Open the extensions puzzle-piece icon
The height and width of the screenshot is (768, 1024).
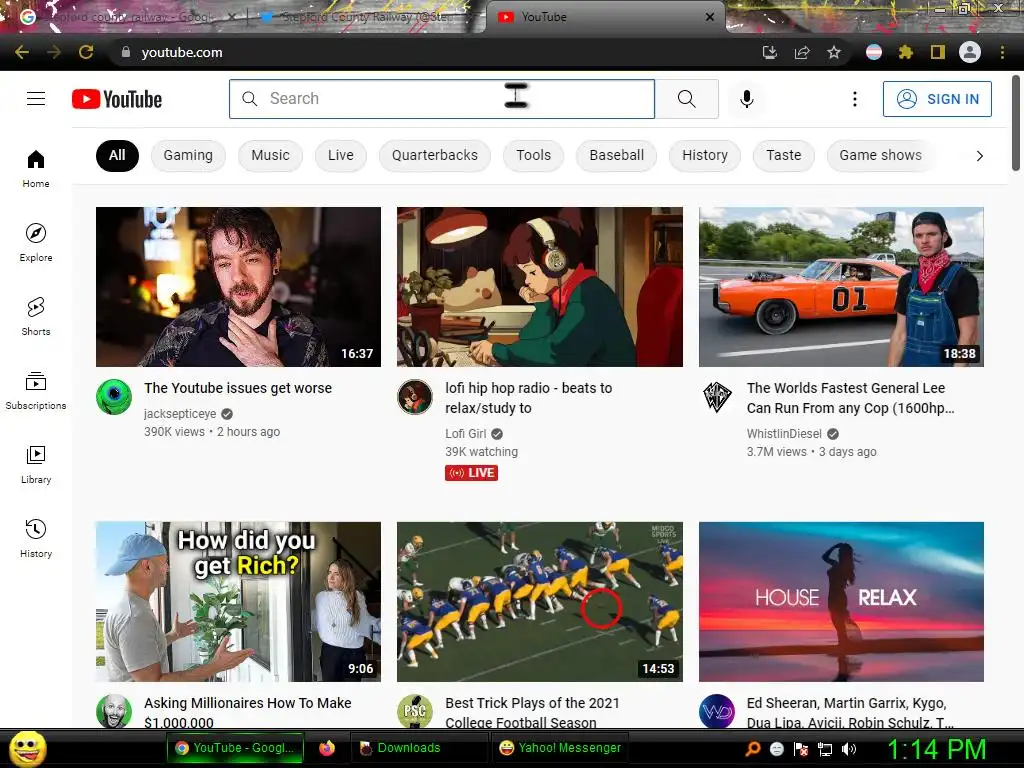(906, 52)
